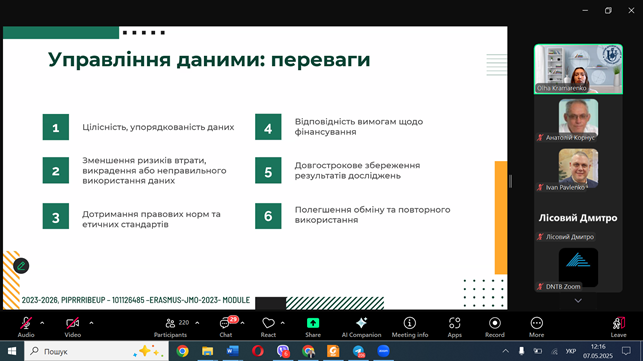
Task: Open Viber from the taskbar
Action: (x=283, y=351)
